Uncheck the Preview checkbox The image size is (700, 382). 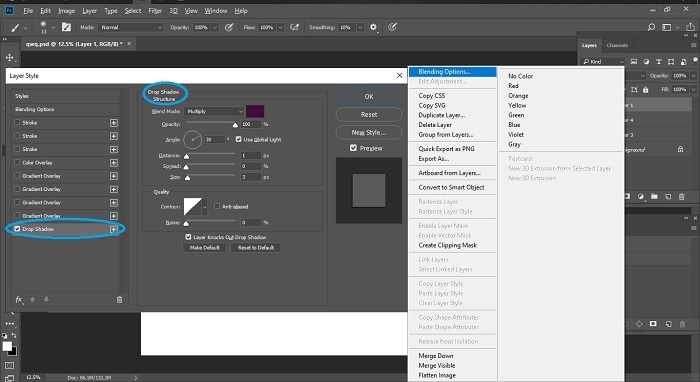click(354, 148)
